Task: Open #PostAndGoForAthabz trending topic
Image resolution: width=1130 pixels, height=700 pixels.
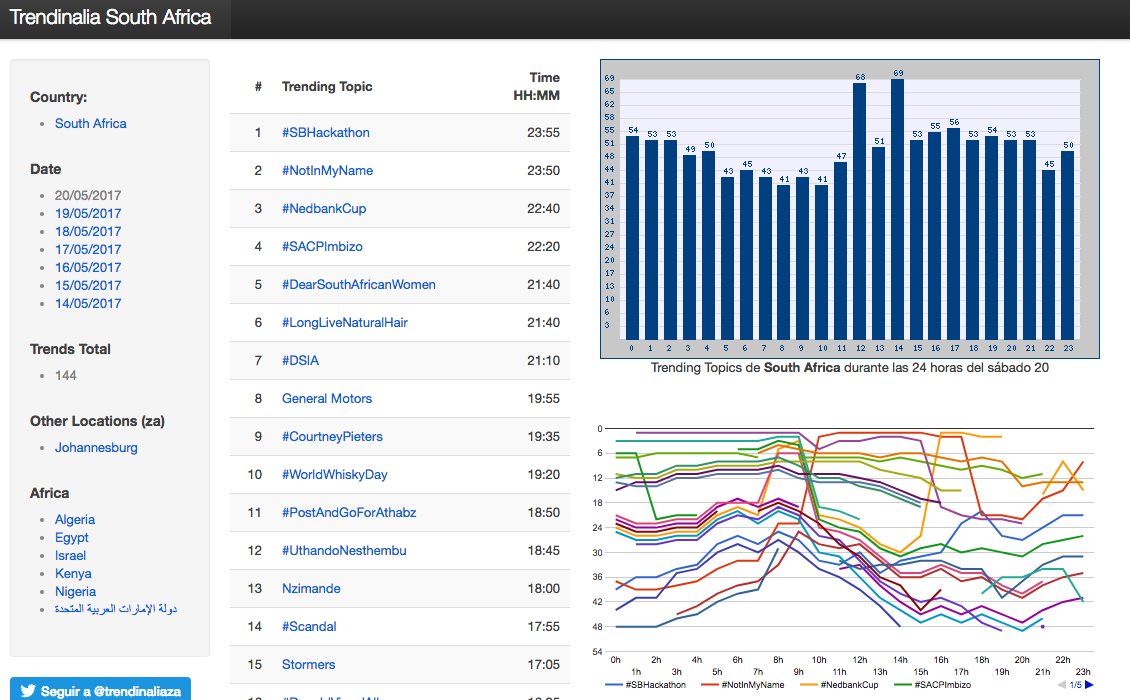Action: pos(349,513)
